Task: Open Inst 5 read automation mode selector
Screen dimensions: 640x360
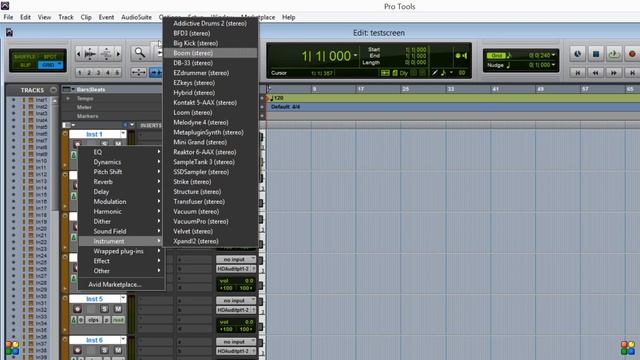Action: [x=118, y=320]
